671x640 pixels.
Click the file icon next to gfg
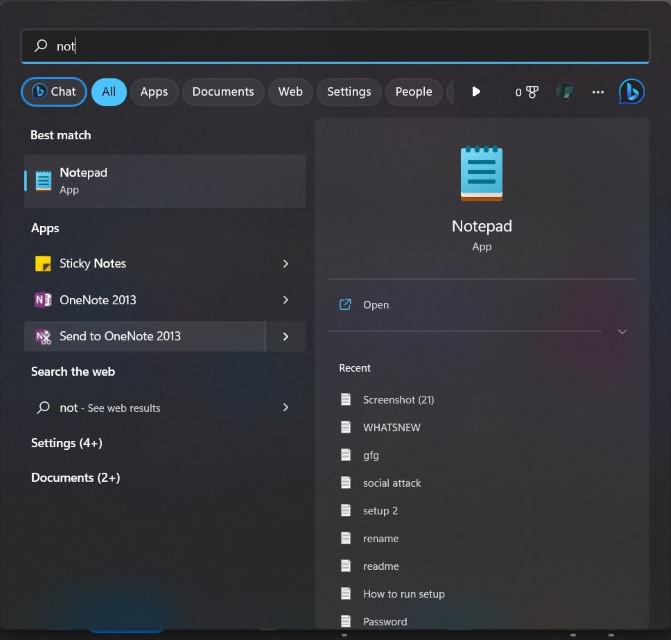coord(345,455)
